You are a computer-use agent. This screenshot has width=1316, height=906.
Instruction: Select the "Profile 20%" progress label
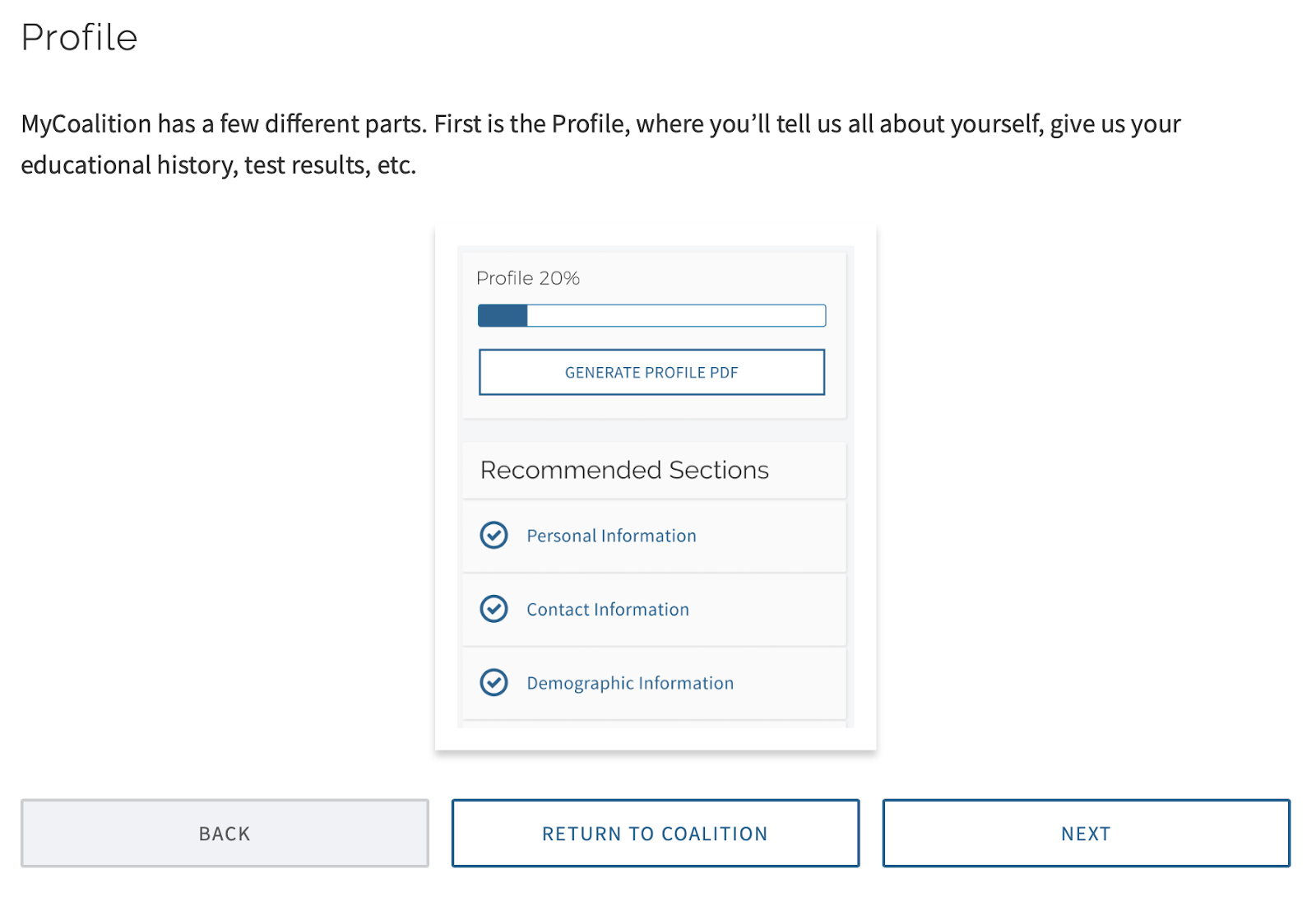[x=528, y=278]
